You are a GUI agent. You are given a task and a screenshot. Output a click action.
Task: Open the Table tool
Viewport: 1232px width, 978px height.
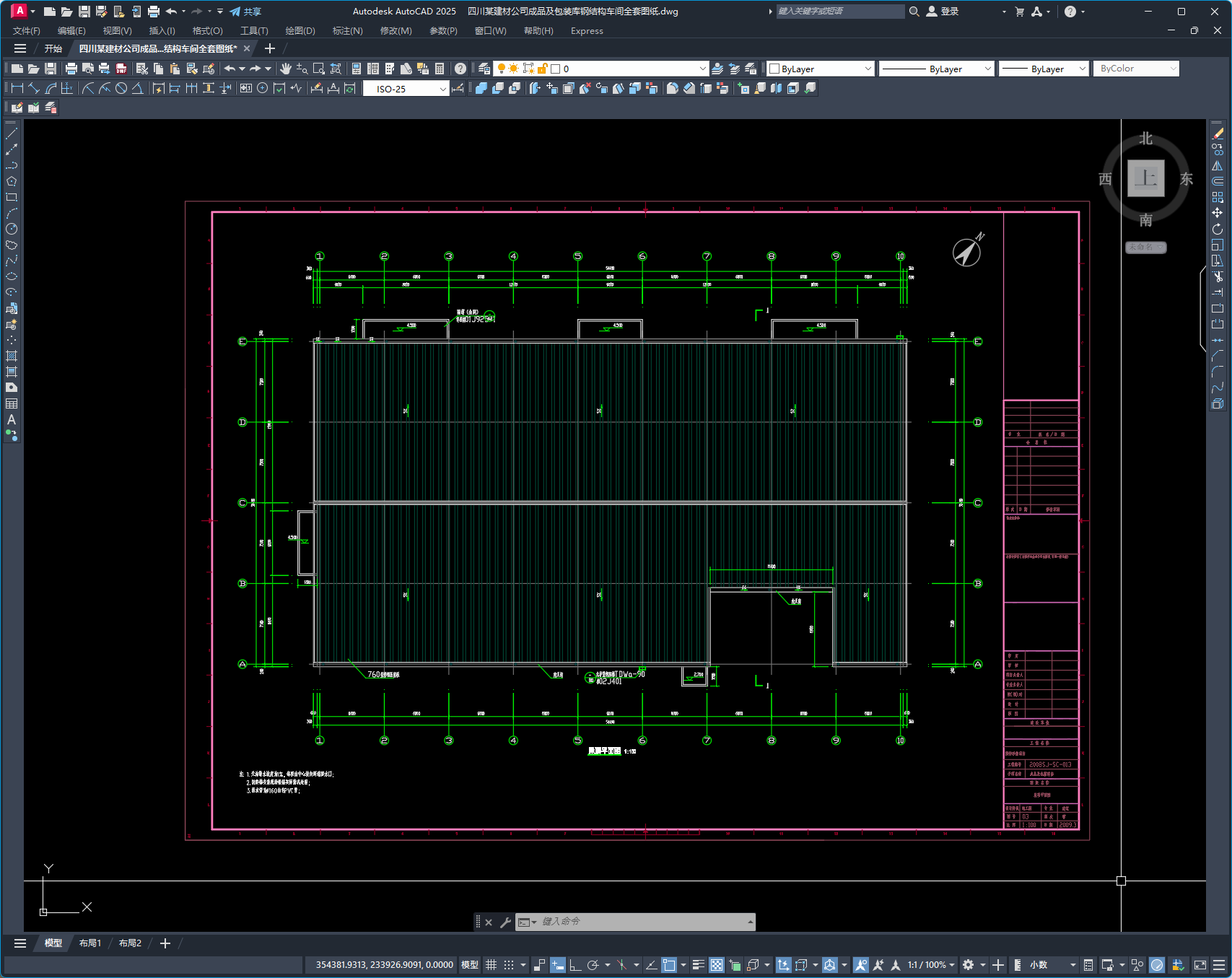[x=12, y=403]
